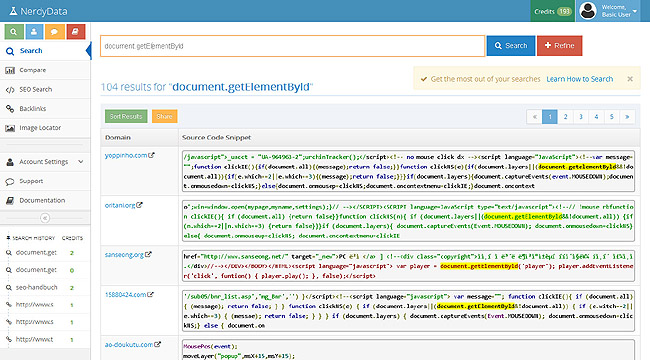Open the Welcome Basic User dropdown arrow
Viewport: 650px width, 360px height.
[x=635, y=11]
